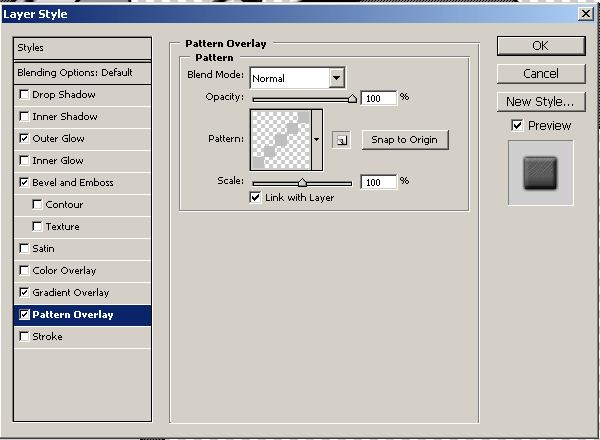Click the style preview thumbnail

tap(540, 173)
